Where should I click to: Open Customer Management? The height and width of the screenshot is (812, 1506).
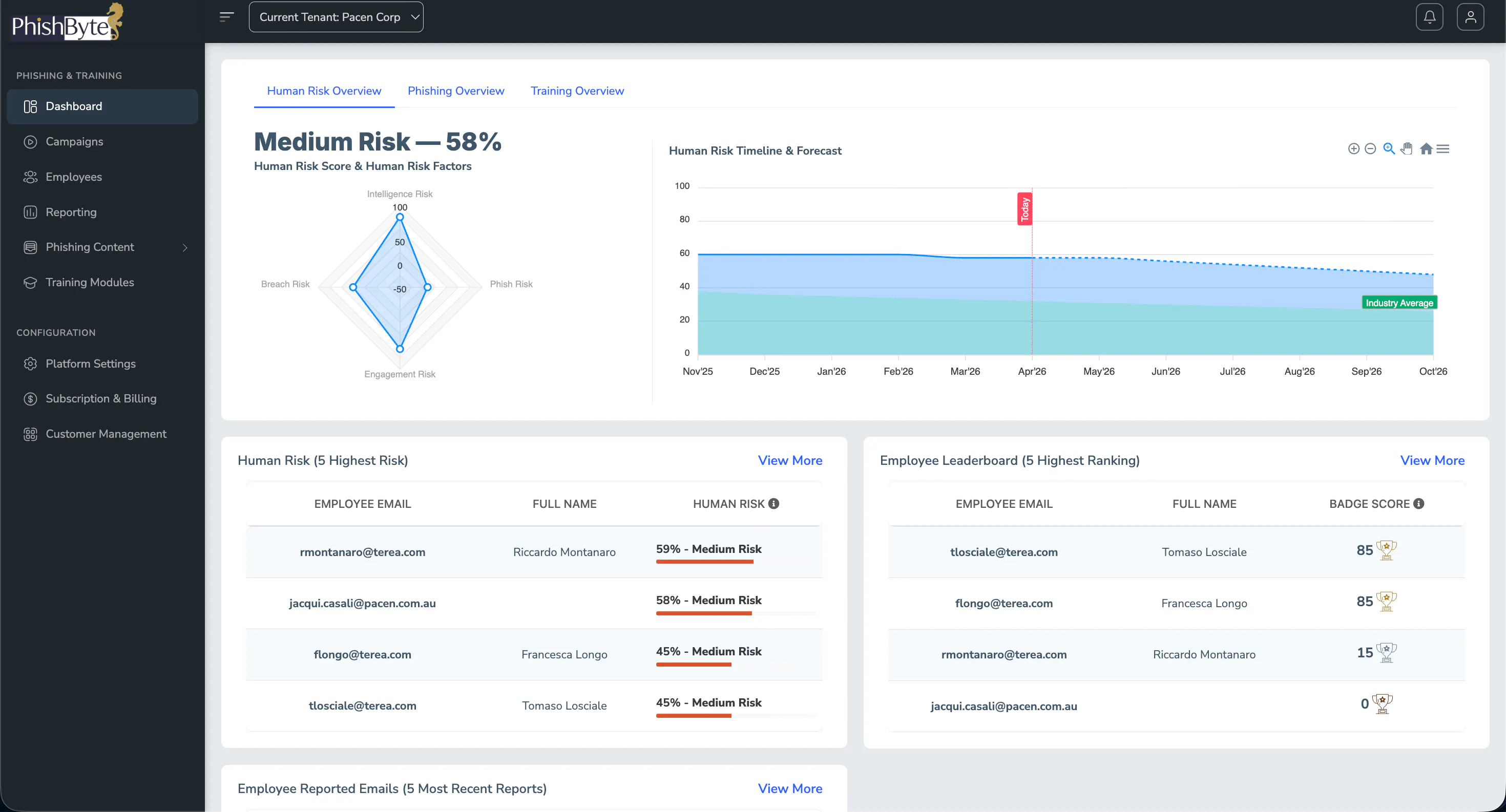[x=102, y=434]
